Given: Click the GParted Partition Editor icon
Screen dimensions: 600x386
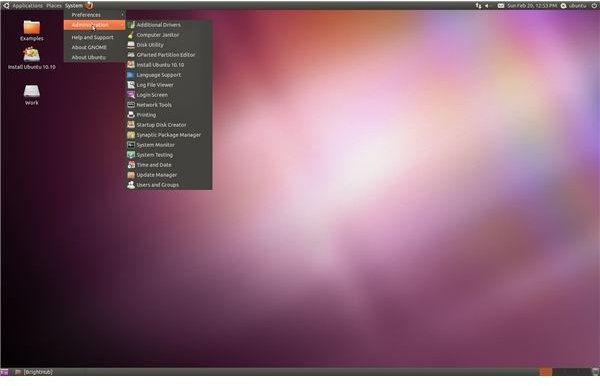Looking at the screenshot, I should pyautogui.click(x=131, y=55).
